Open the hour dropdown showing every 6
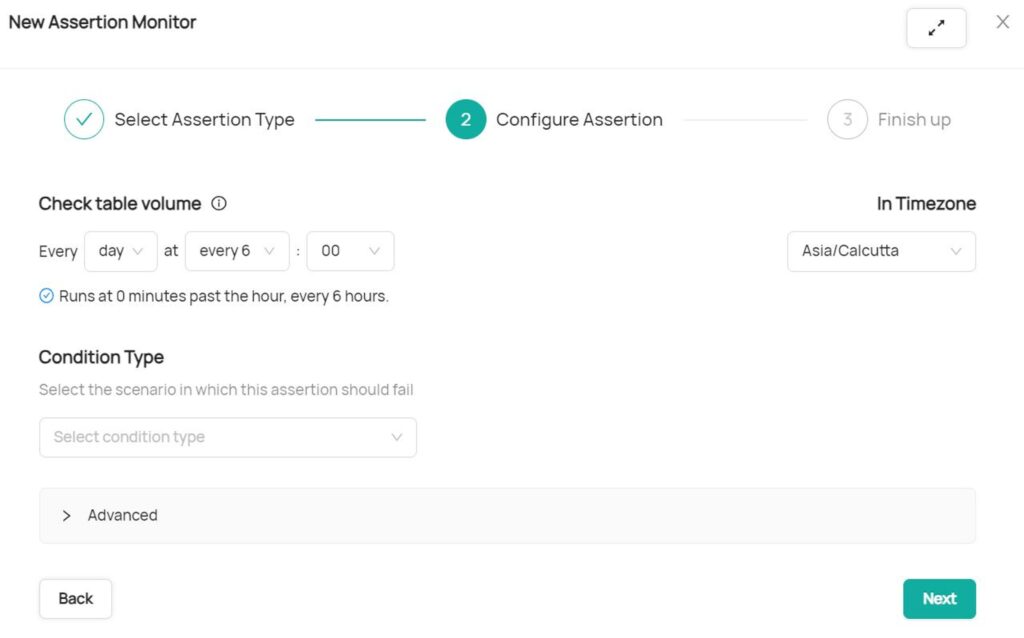The image size is (1024, 638). click(237, 251)
